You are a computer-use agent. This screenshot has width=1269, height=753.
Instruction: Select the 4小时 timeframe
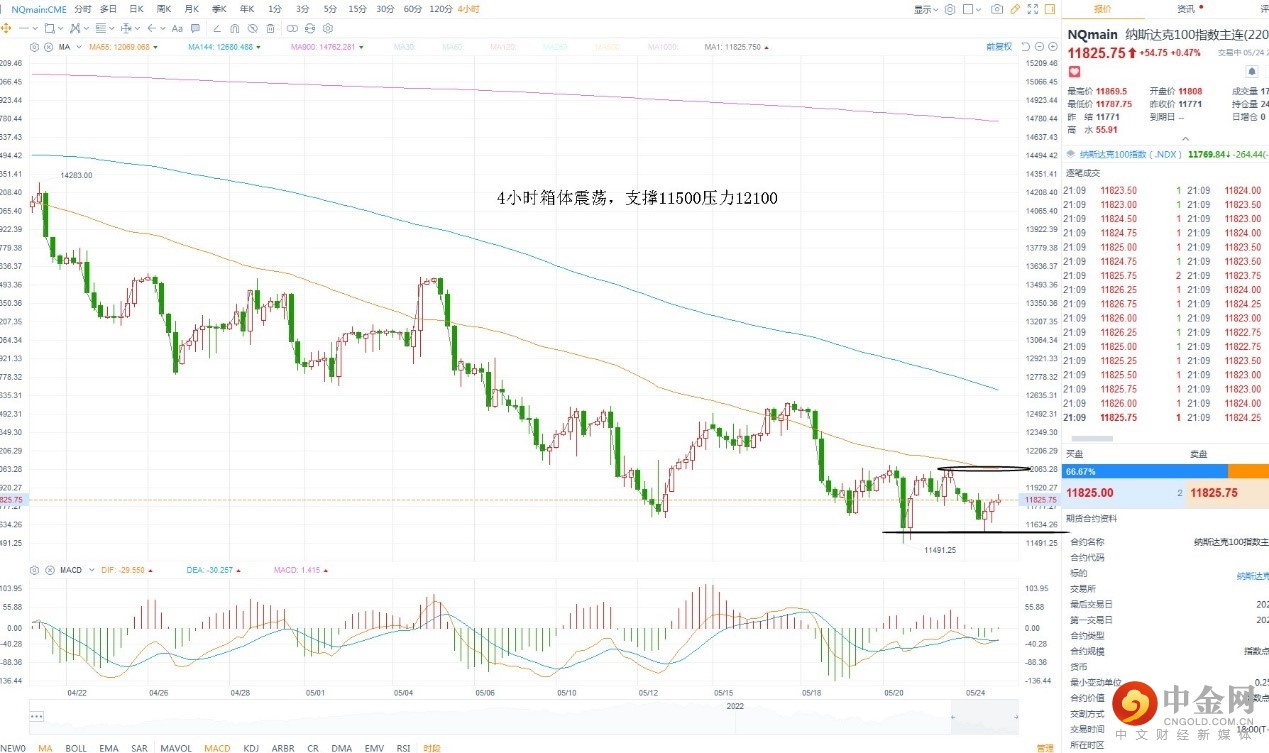click(x=468, y=9)
